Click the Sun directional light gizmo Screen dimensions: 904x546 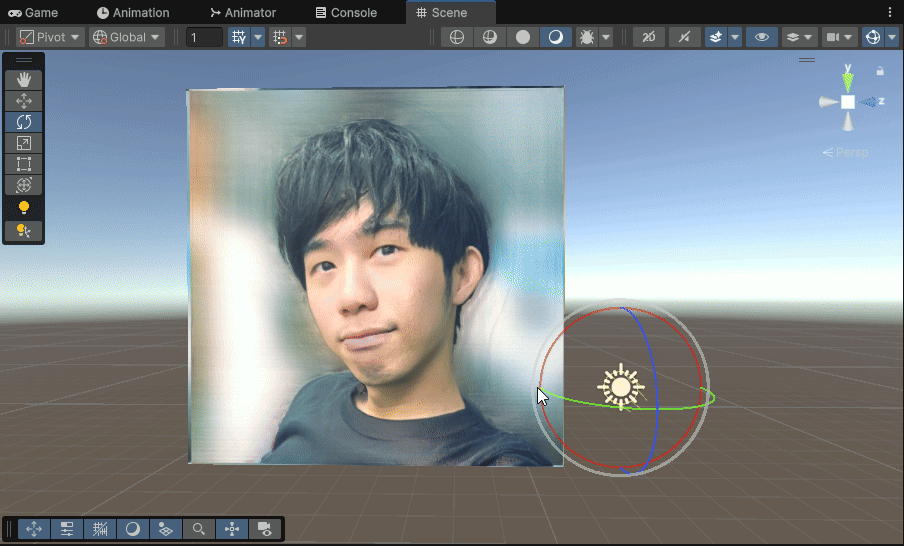click(621, 387)
